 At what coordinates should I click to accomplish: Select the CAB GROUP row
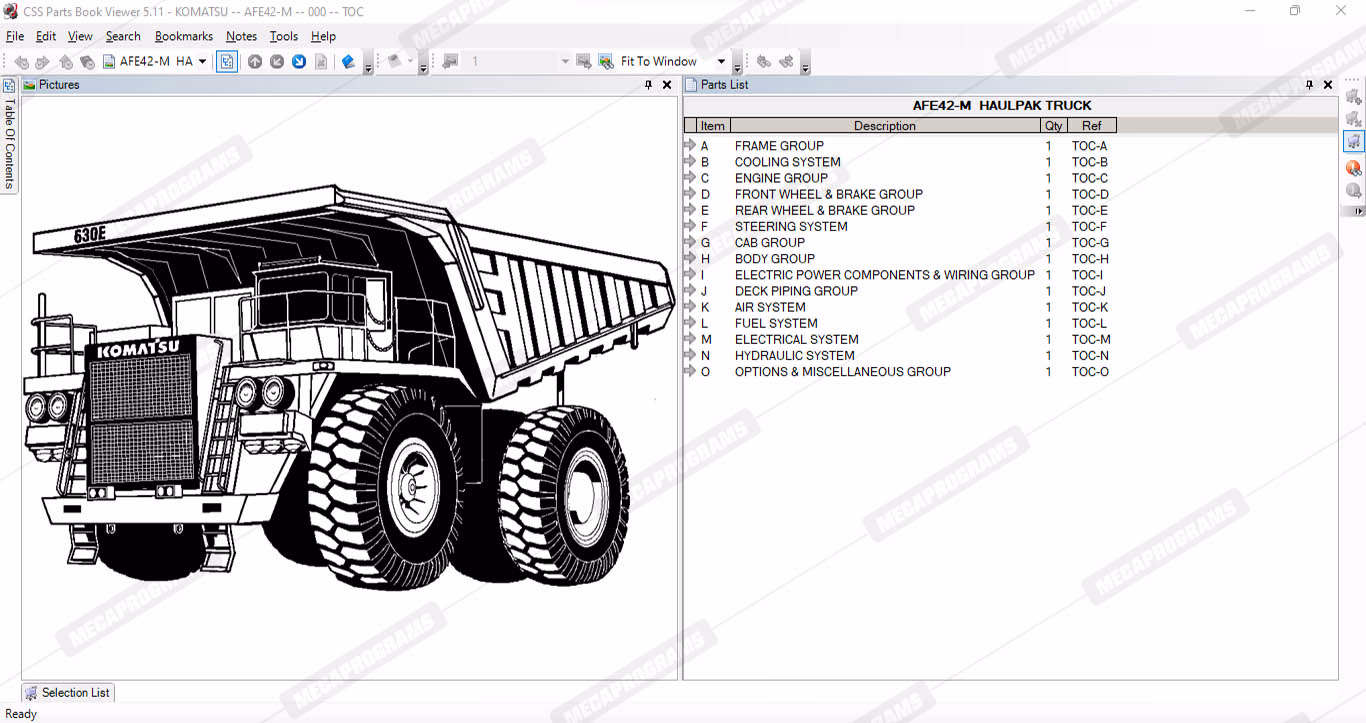(x=769, y=243)
